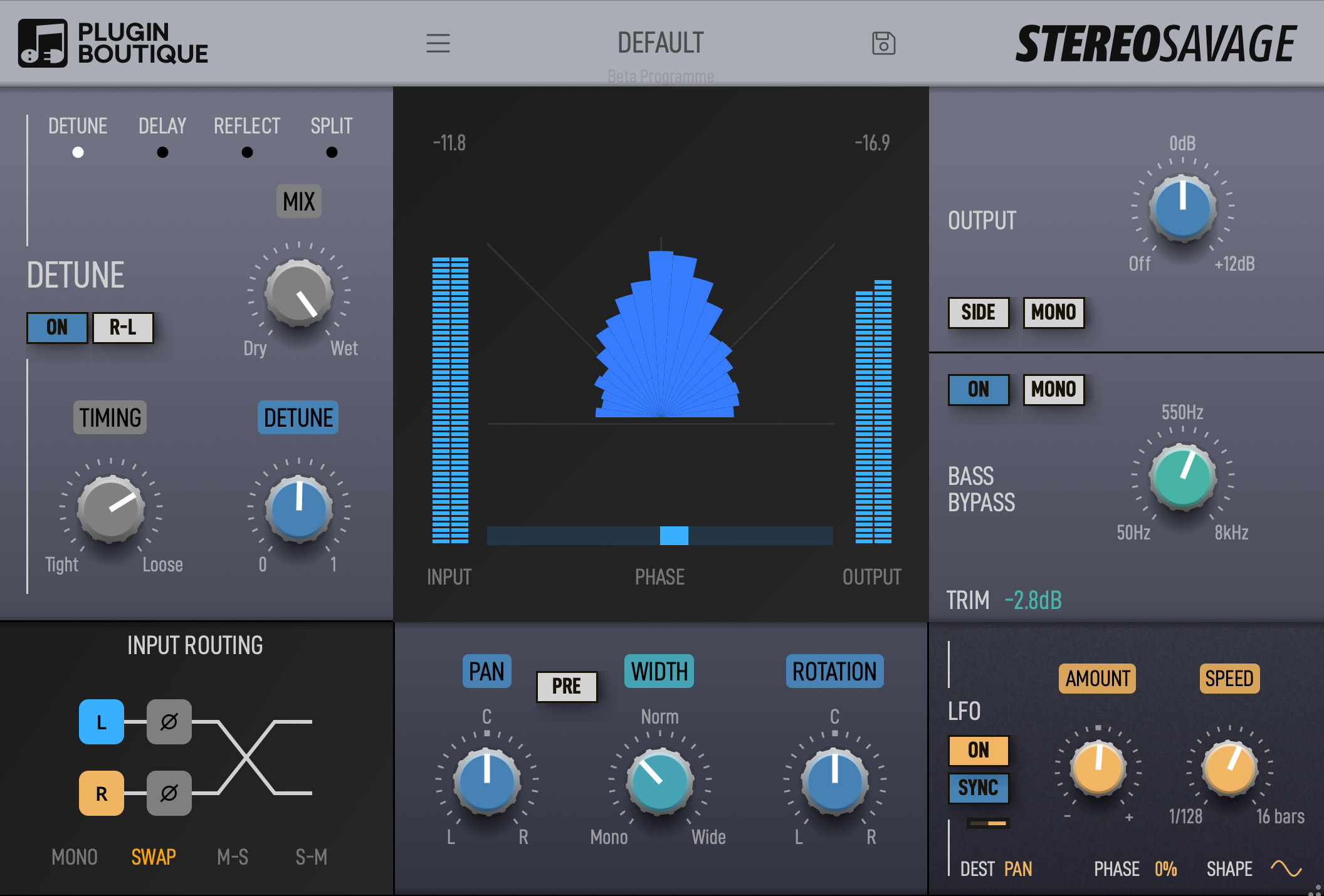The width and height of the screenshot is (1324, 896).
Task: Click the phase invert icon on the R channel
Action: pyautogui.click(x=169, y=793)
